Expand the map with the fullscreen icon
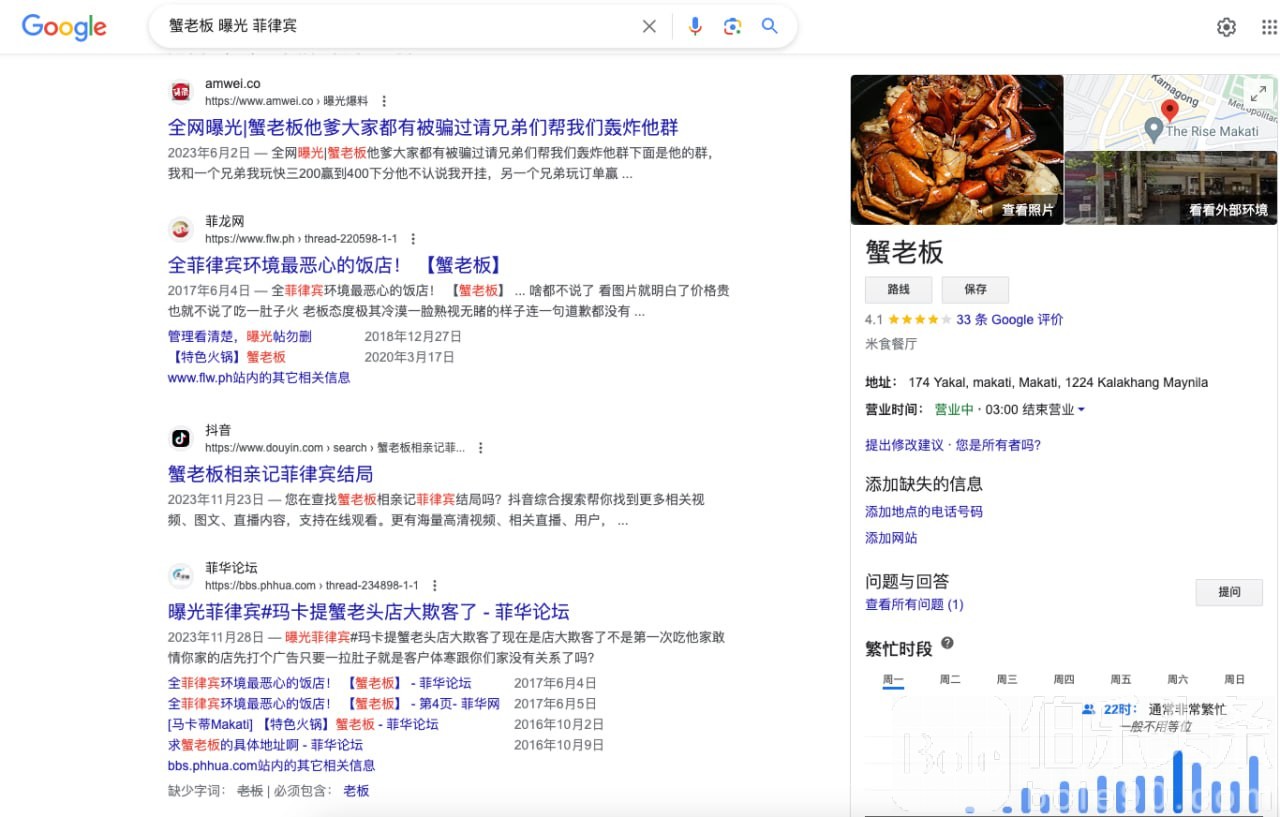Screen dimensions: 1280x817 coord(1258,93)
